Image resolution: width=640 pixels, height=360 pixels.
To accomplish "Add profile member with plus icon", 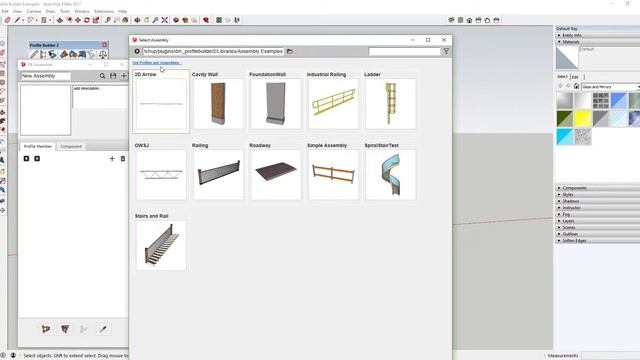I will click(x=112, y=159).
